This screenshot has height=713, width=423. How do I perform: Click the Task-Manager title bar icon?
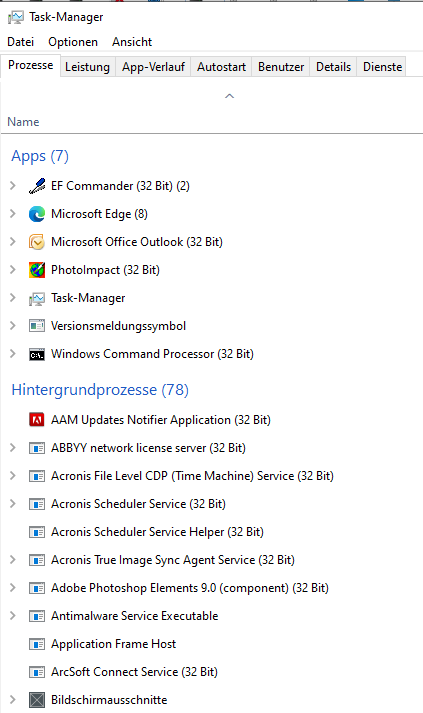15,17
